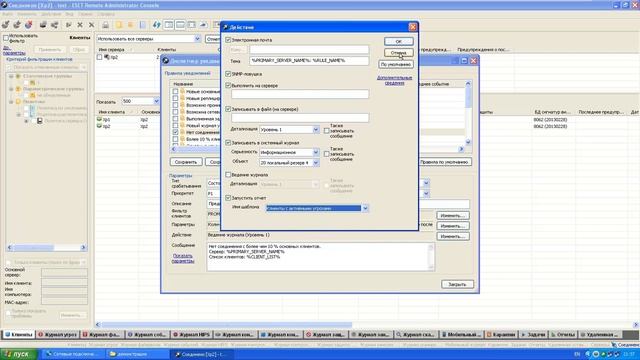The width and height of the screenshot is (640, 360).
Task: Click the folder icon of the rule "Нет соединения"
Action: point(182,132)
